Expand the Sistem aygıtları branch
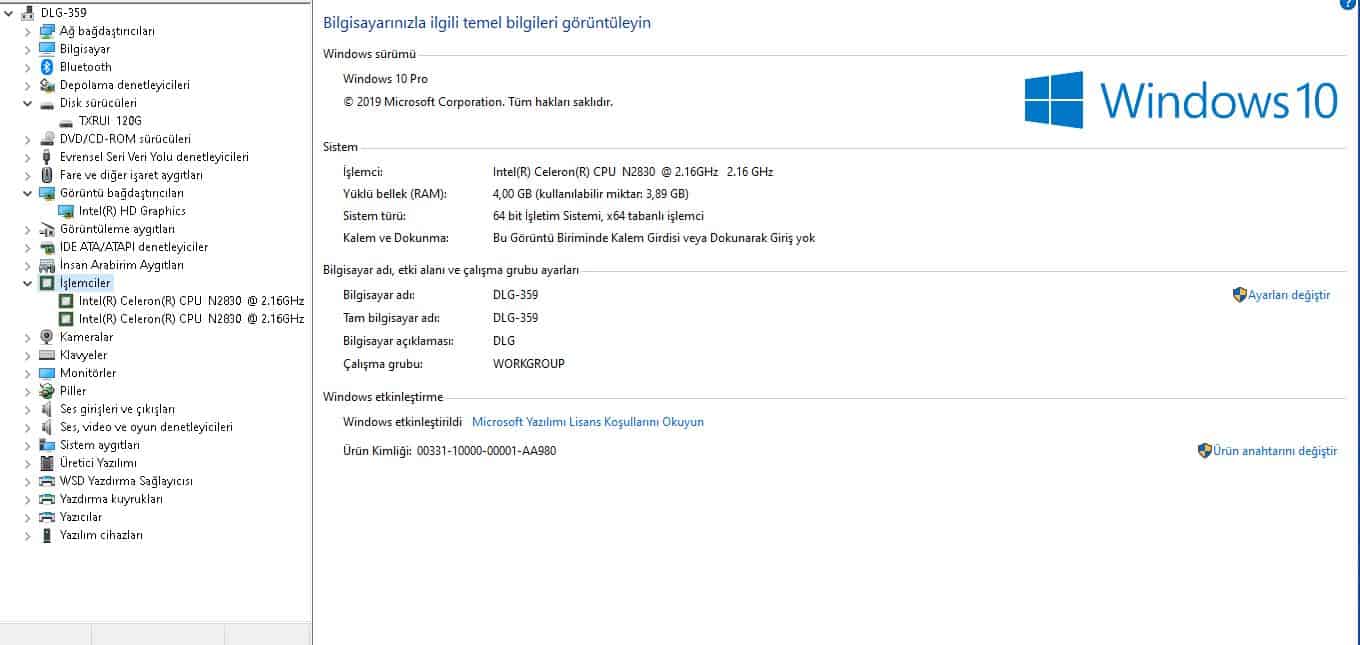Image resolution: width=1360 pixels, height=645 pixels. pyautogui.click(x=27, y=445)
